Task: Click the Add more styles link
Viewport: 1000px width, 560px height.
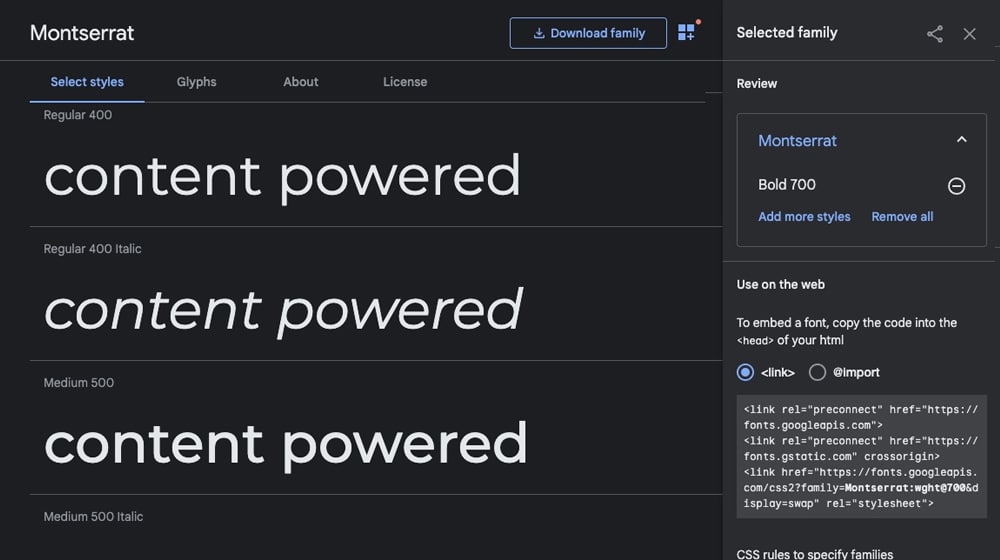Action: (x=804, y=217)
